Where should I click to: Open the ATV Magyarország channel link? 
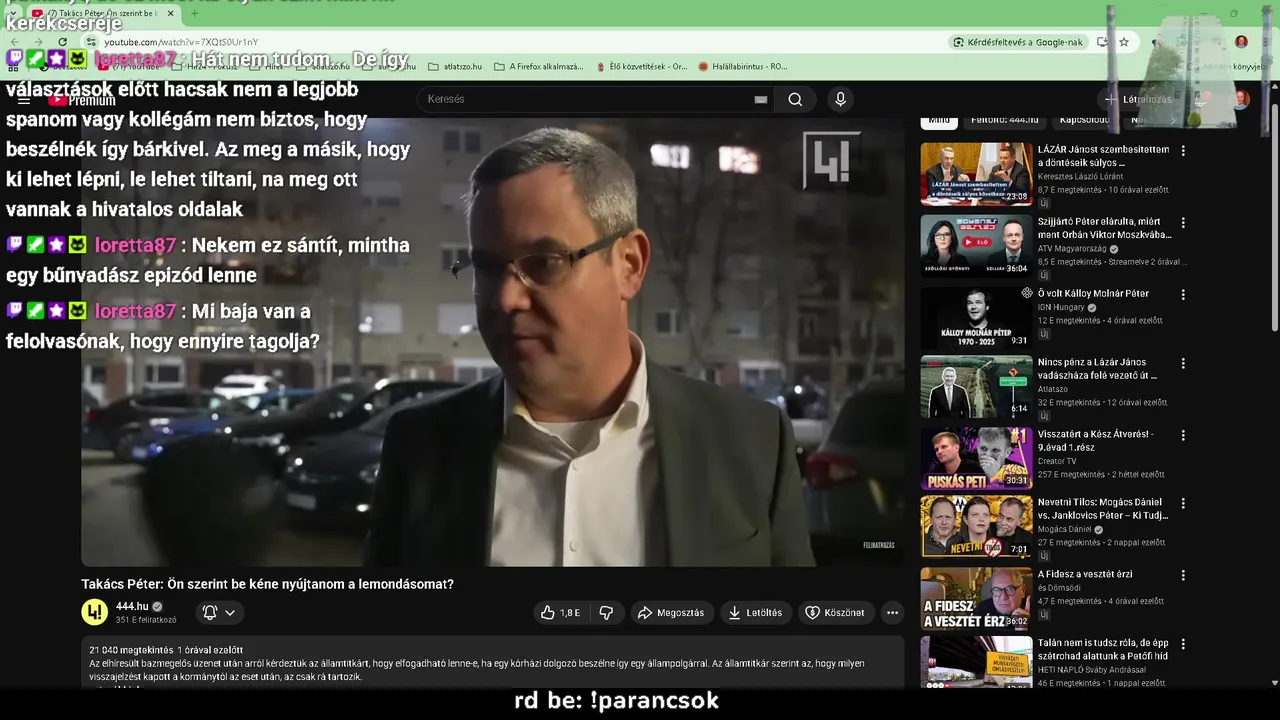[x=1073, y=249]
